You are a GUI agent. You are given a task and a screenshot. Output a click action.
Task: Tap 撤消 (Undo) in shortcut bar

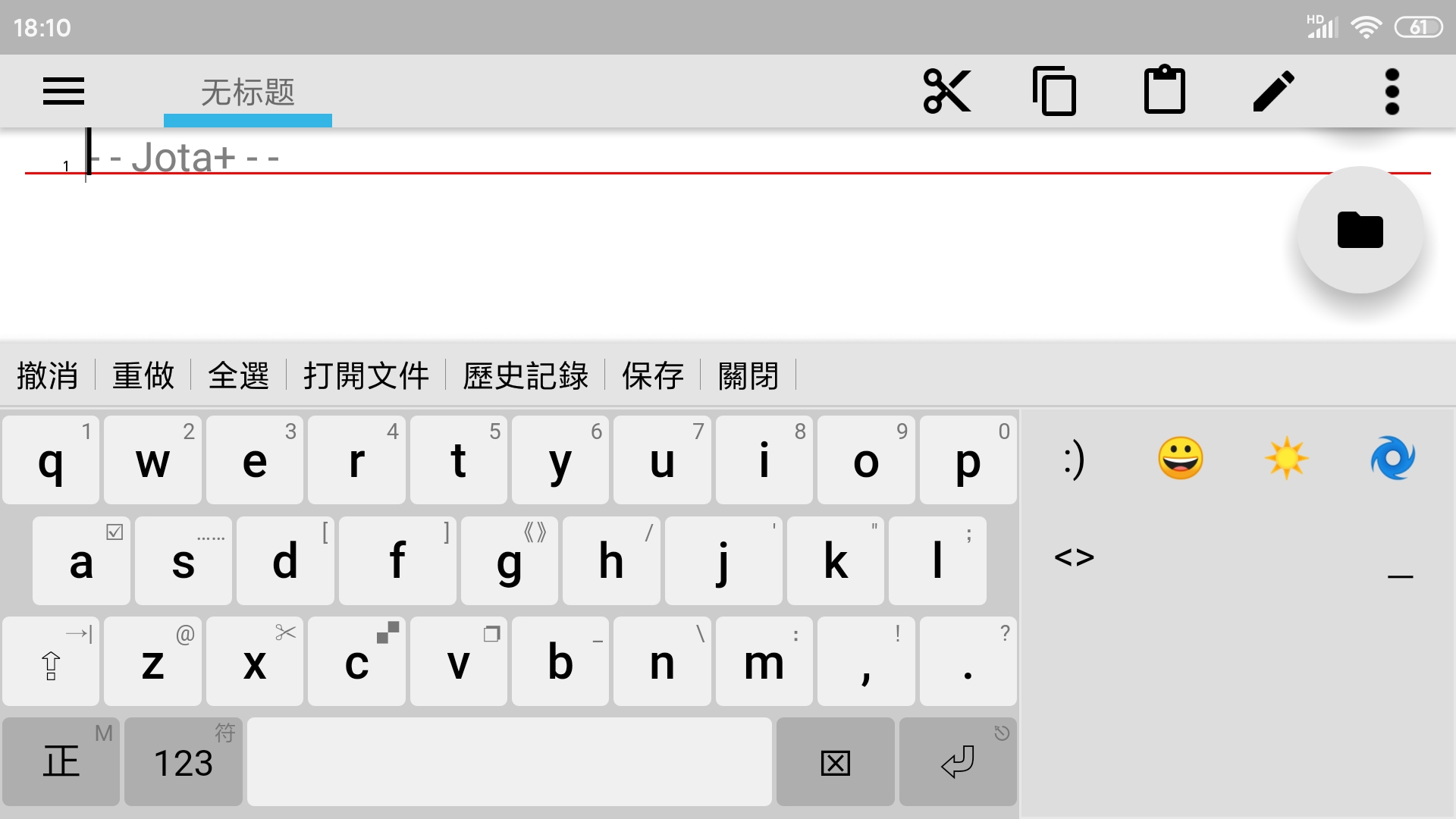pos(48,375)
